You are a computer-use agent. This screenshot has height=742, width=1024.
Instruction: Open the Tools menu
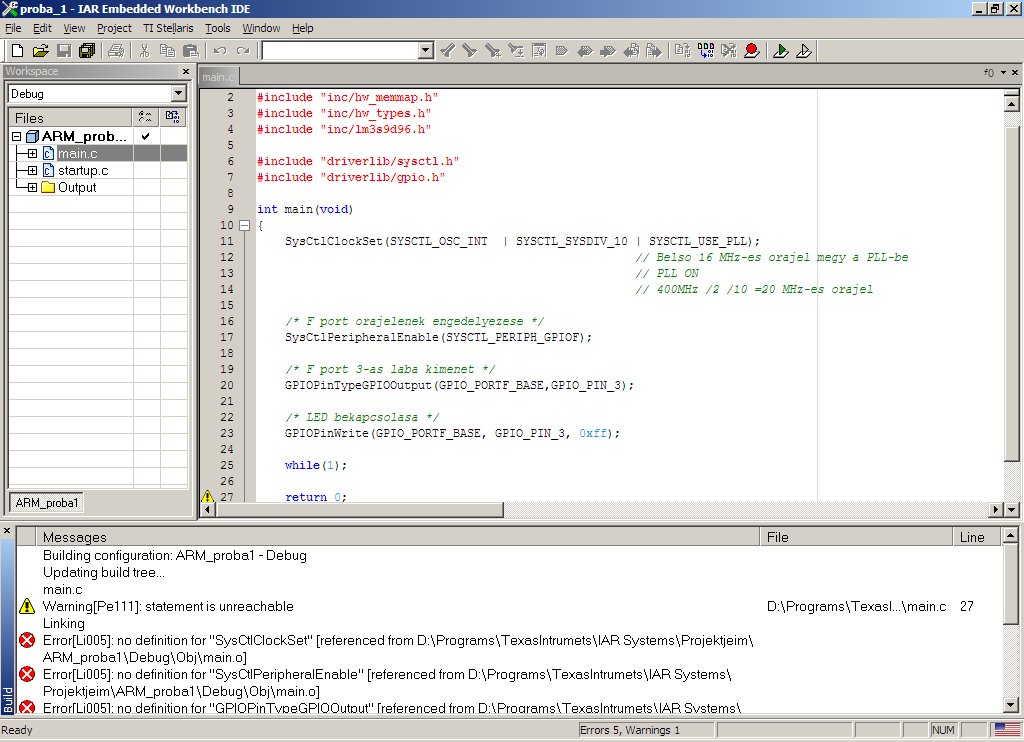[x=217, y=28]
